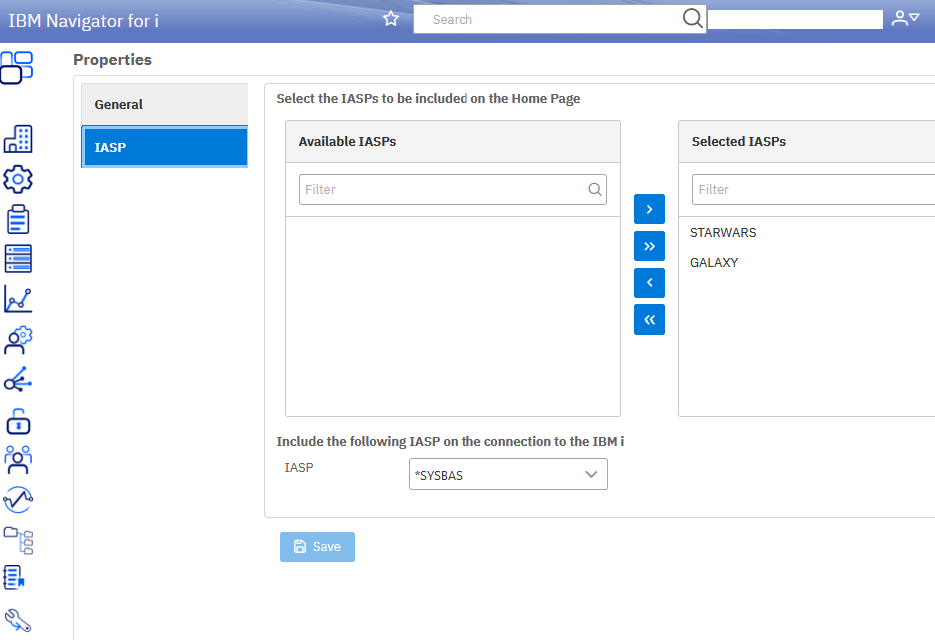Click the building icon in sidebar

tap(18, 139)
